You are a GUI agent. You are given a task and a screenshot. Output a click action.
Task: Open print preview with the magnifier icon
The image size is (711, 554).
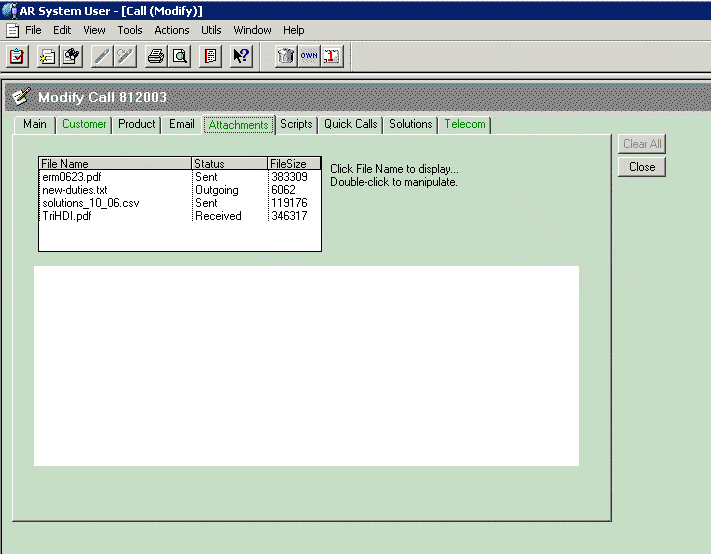(x=179, y=57)
